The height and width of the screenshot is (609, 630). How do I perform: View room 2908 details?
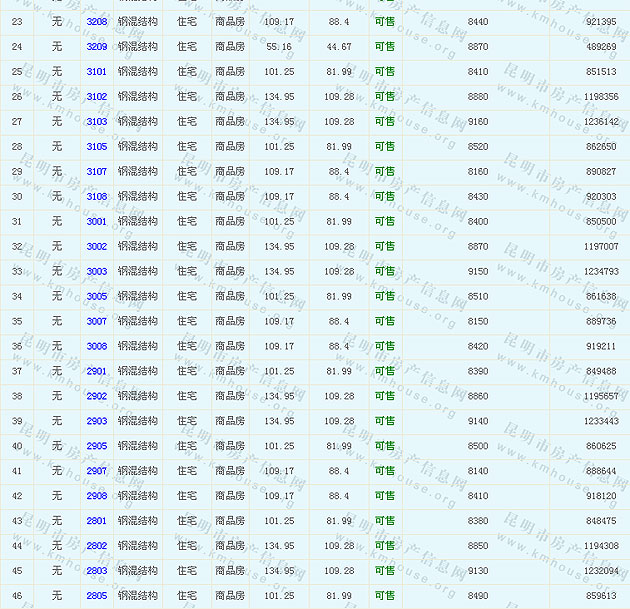click(x=96, y=496)
